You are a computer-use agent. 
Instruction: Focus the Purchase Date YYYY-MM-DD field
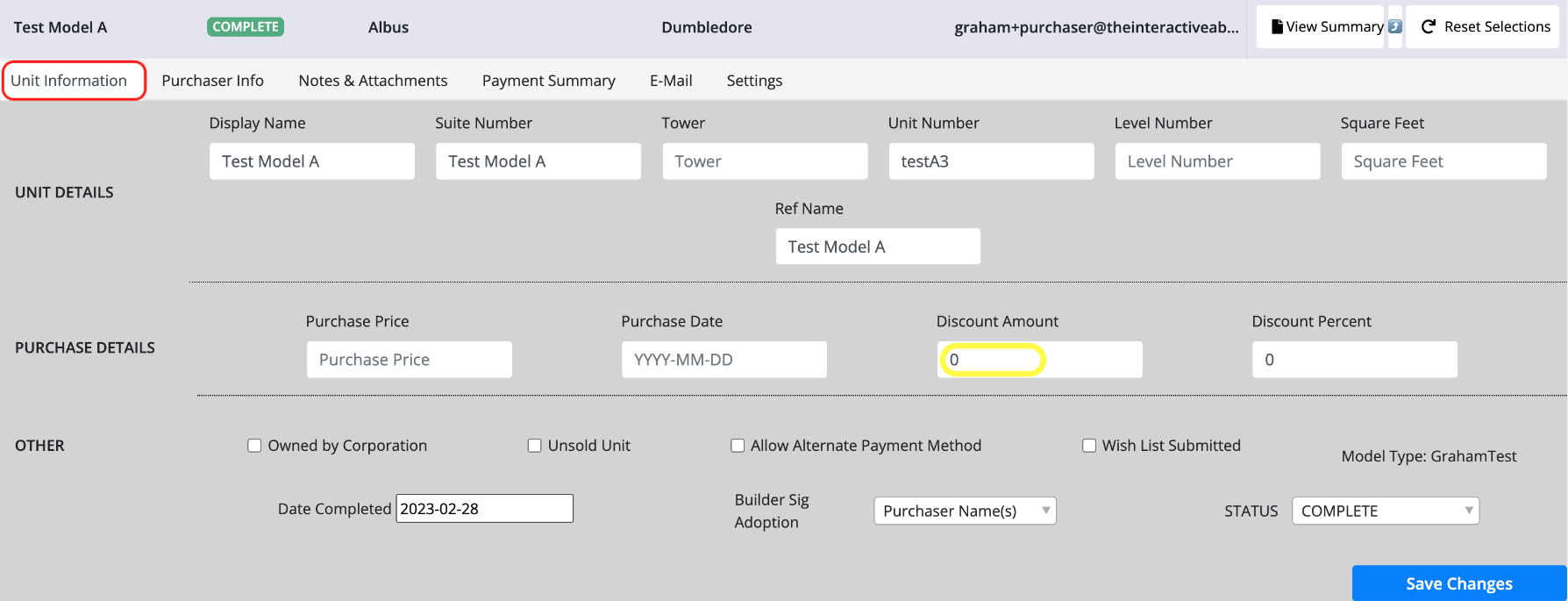[724, 360]
